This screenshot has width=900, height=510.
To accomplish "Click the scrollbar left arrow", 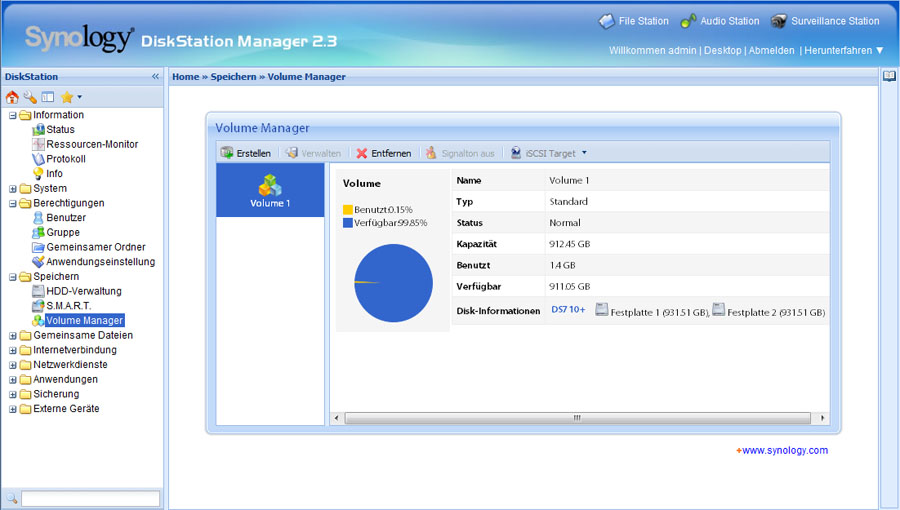I will (x=336, y=418).
